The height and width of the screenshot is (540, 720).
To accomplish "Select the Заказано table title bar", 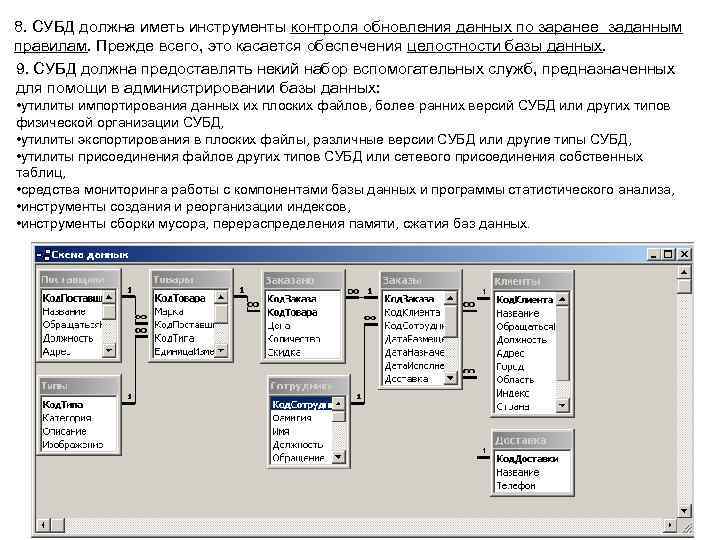I will (x=304, y=280).
